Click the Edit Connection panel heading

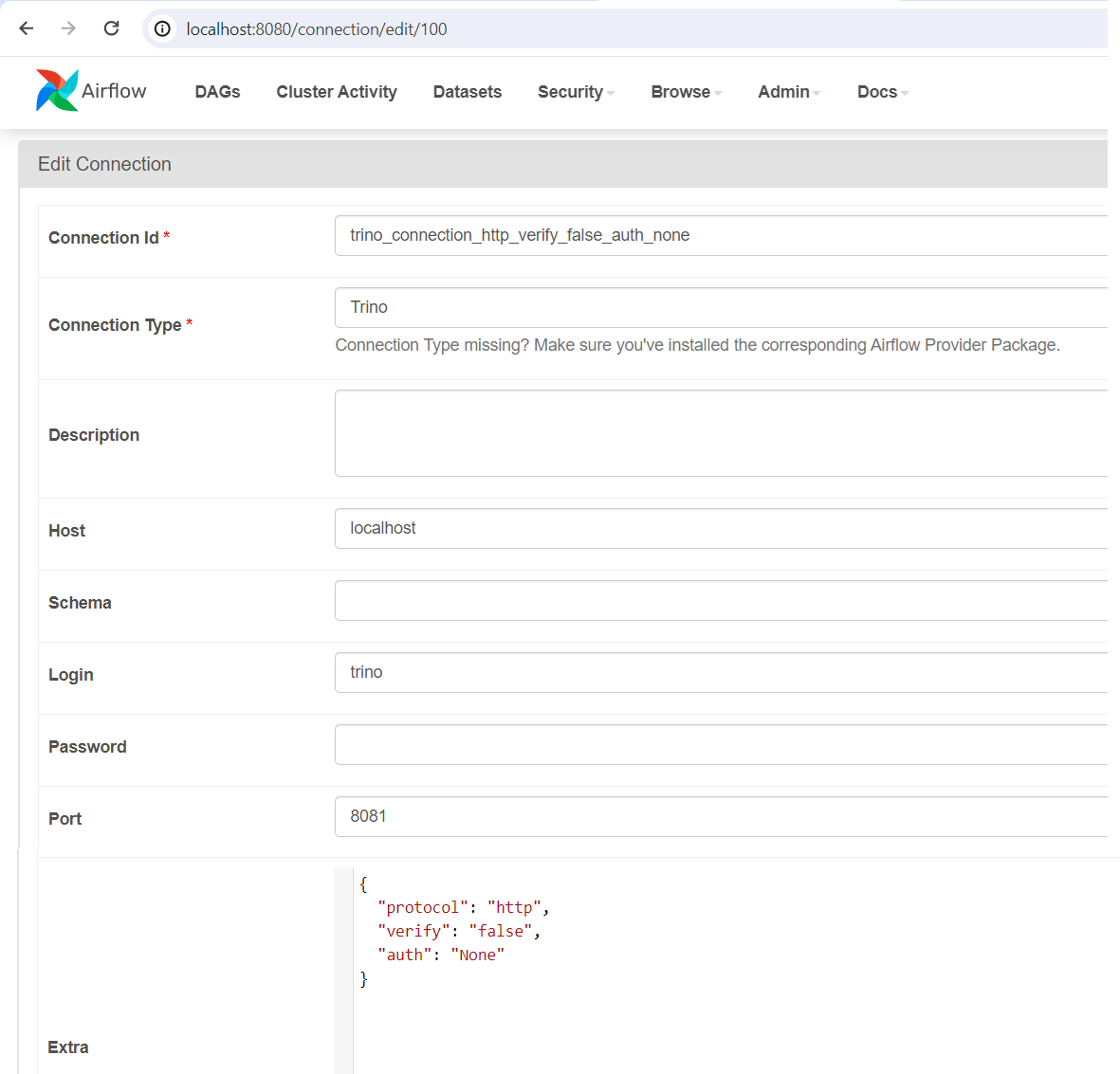[104, 164]
